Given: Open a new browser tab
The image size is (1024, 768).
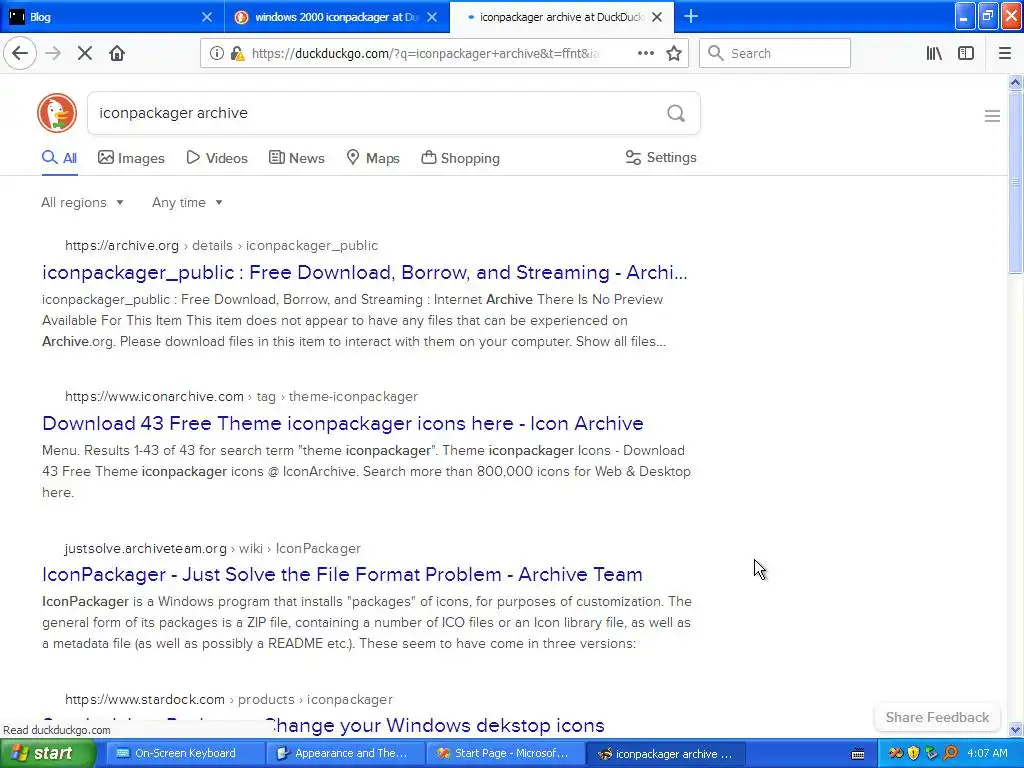Looking at the screenshot, I should [690, 17].
